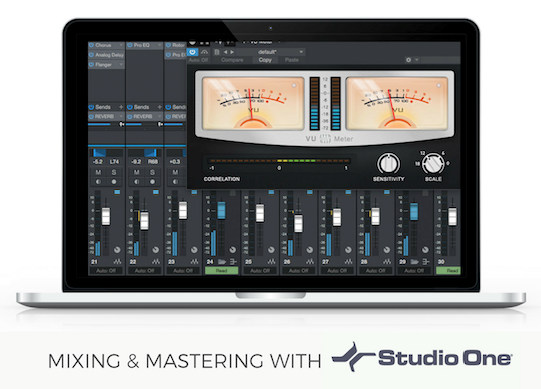541x389 pixels.
Task: Toggle the Chorus insert power button
Action: click(x=91, y=45)
